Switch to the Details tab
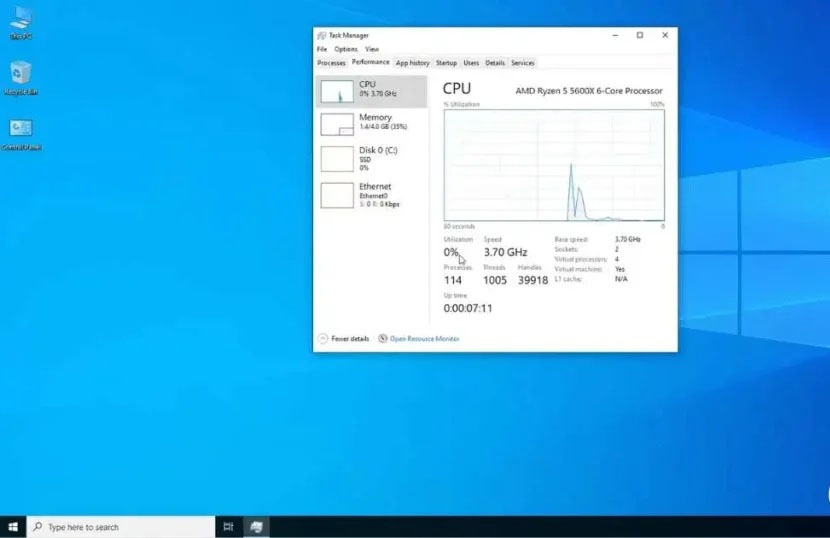Viewport: 830px width, 538px height. click(x=495, y=63)
